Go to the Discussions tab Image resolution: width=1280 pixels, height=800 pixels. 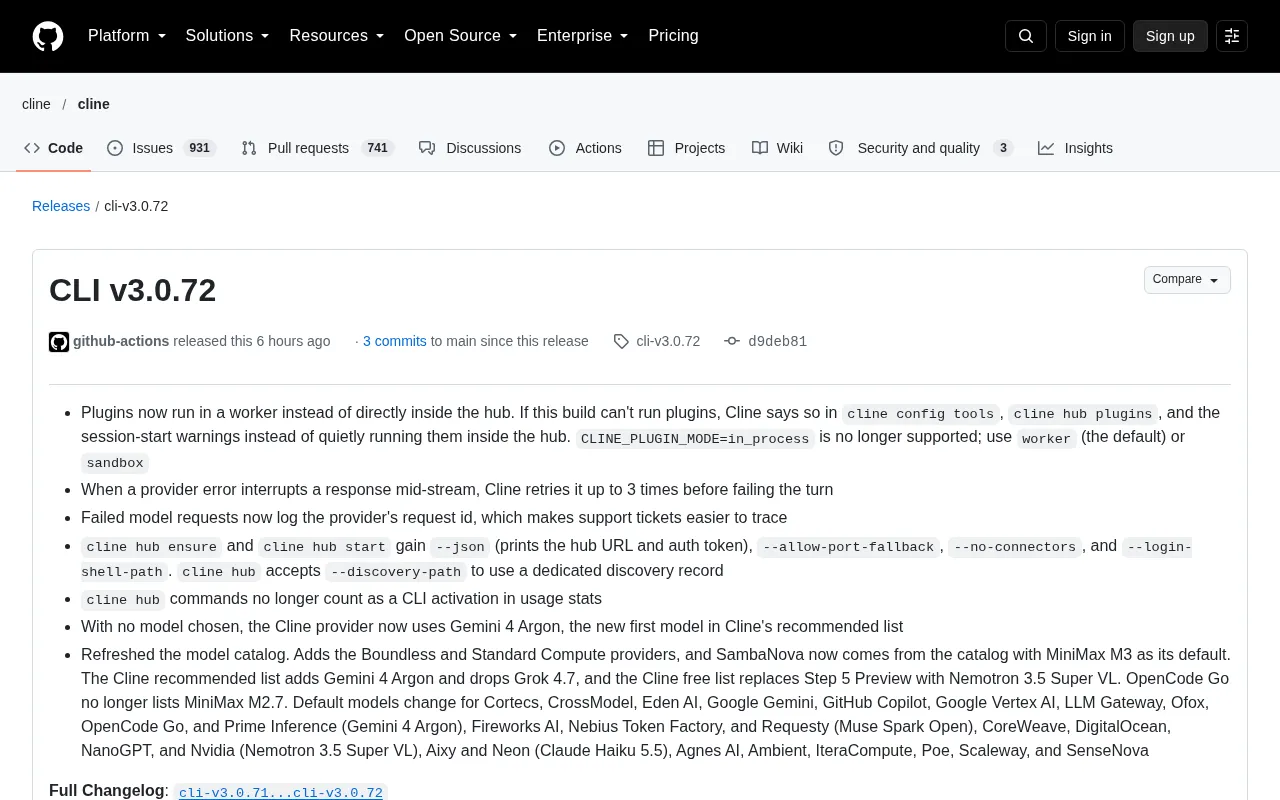pyautogui.click(x=470, y=148)
